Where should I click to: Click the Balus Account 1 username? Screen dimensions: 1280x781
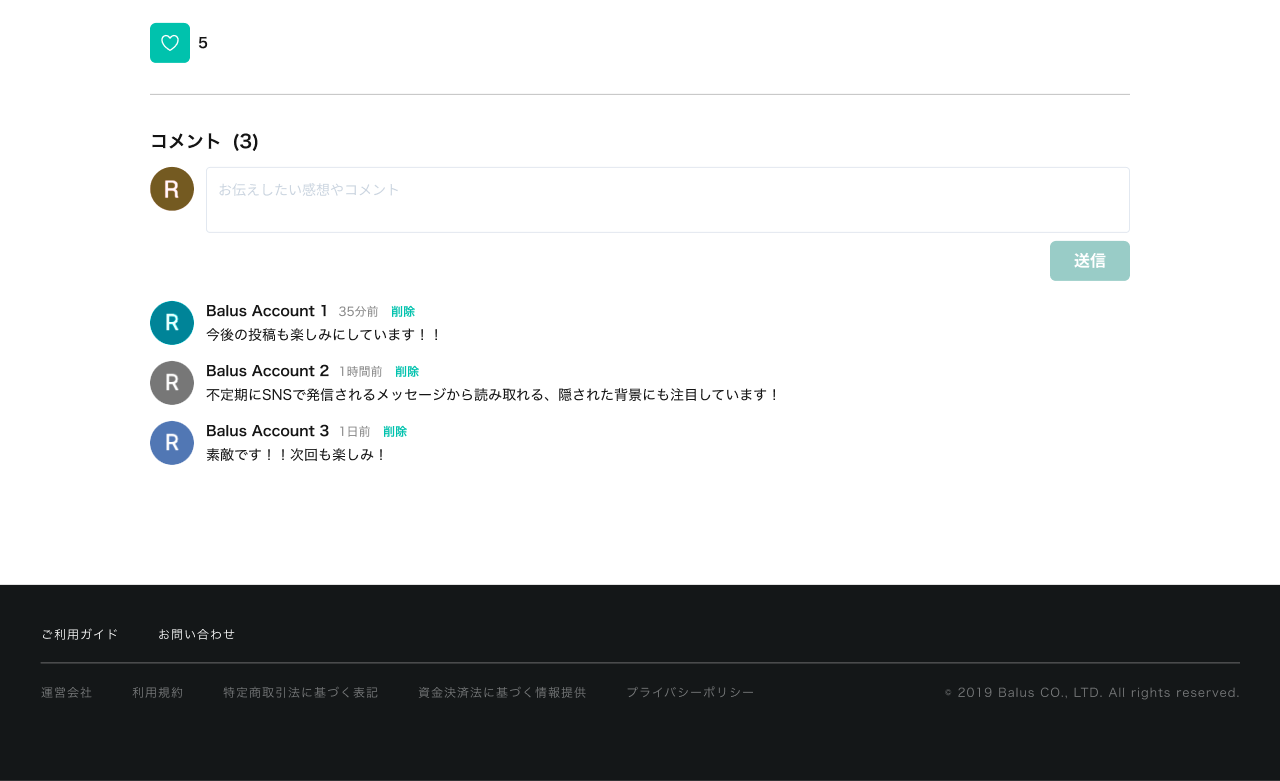[x=266, y=311]
